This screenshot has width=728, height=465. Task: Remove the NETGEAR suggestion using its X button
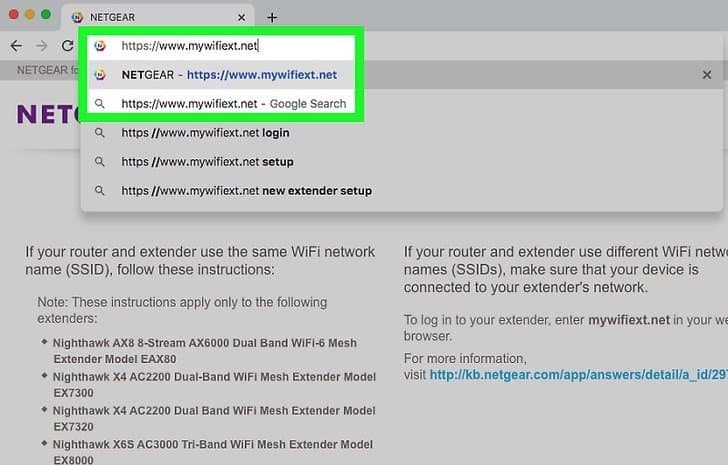[707, 75]
